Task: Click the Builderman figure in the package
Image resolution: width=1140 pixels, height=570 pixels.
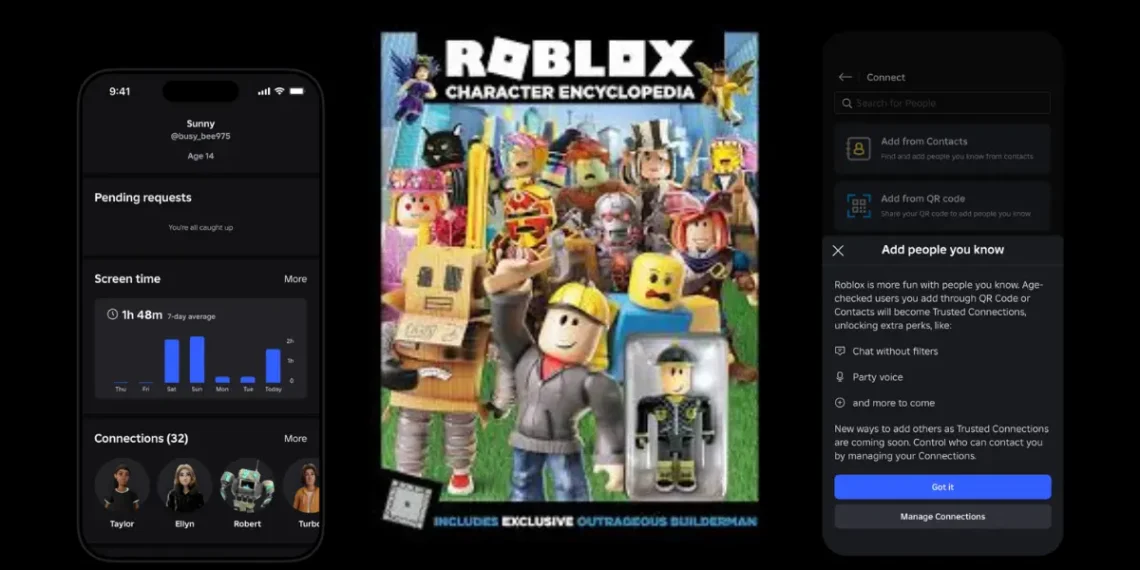Action: (x=675, y=419)
